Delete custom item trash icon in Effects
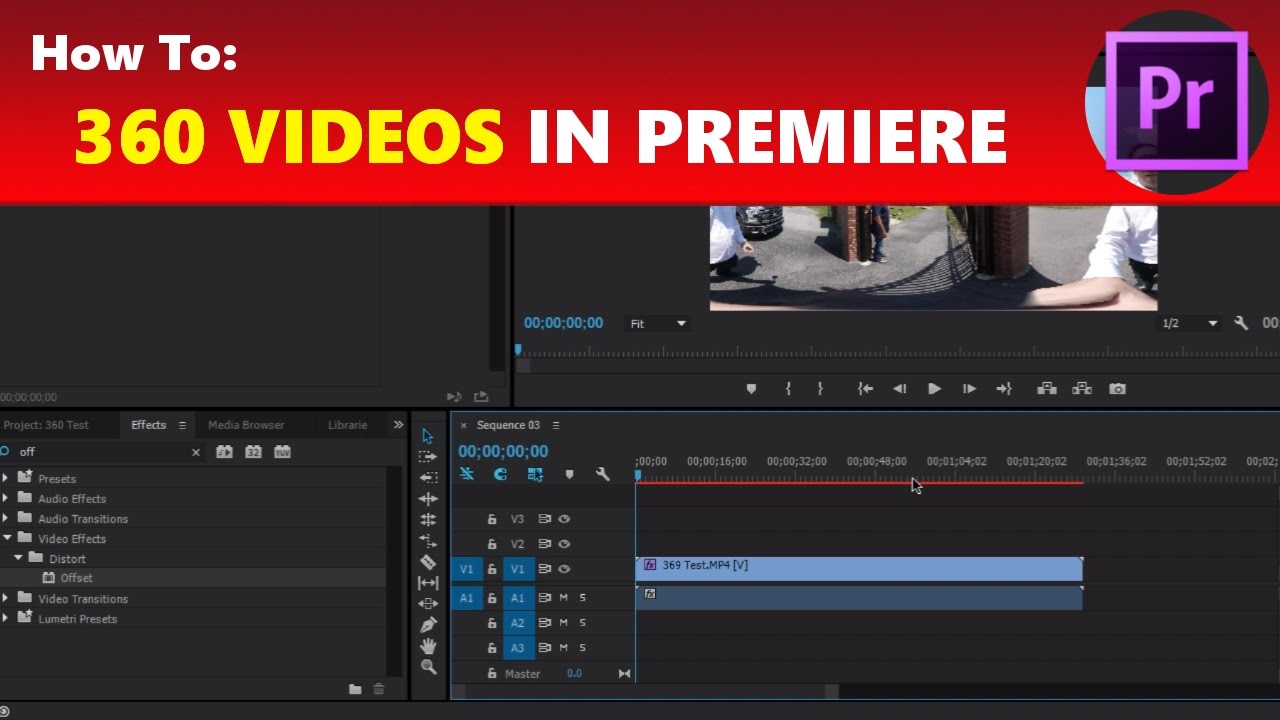Image resolution: width=1280 pixels, height=720 pixels. (x=379, y=689)
